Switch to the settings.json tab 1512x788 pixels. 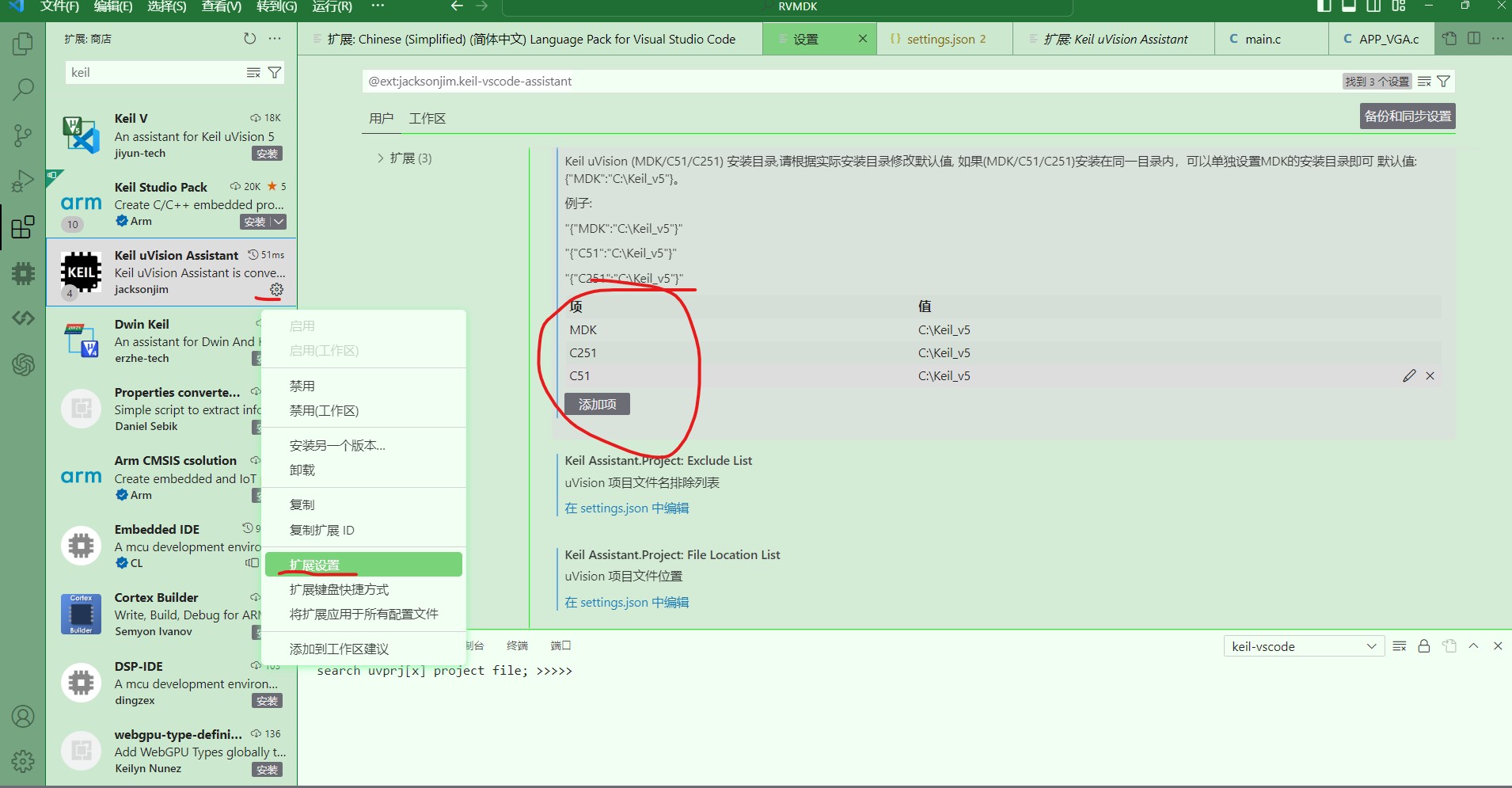pos(944,39)
